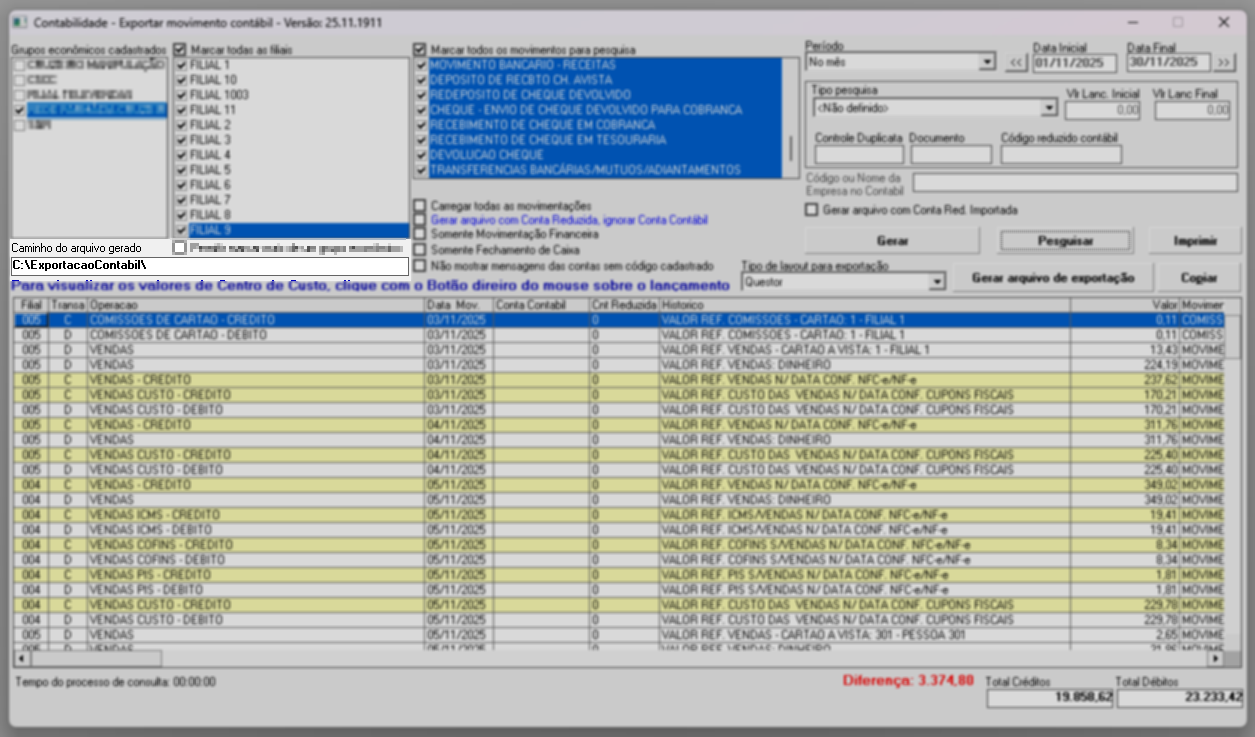The width and height of the screenshot is (1255, 737).
Task: Enable 'Somente Fechamento de Caixa' option
Action: [420, 249]
